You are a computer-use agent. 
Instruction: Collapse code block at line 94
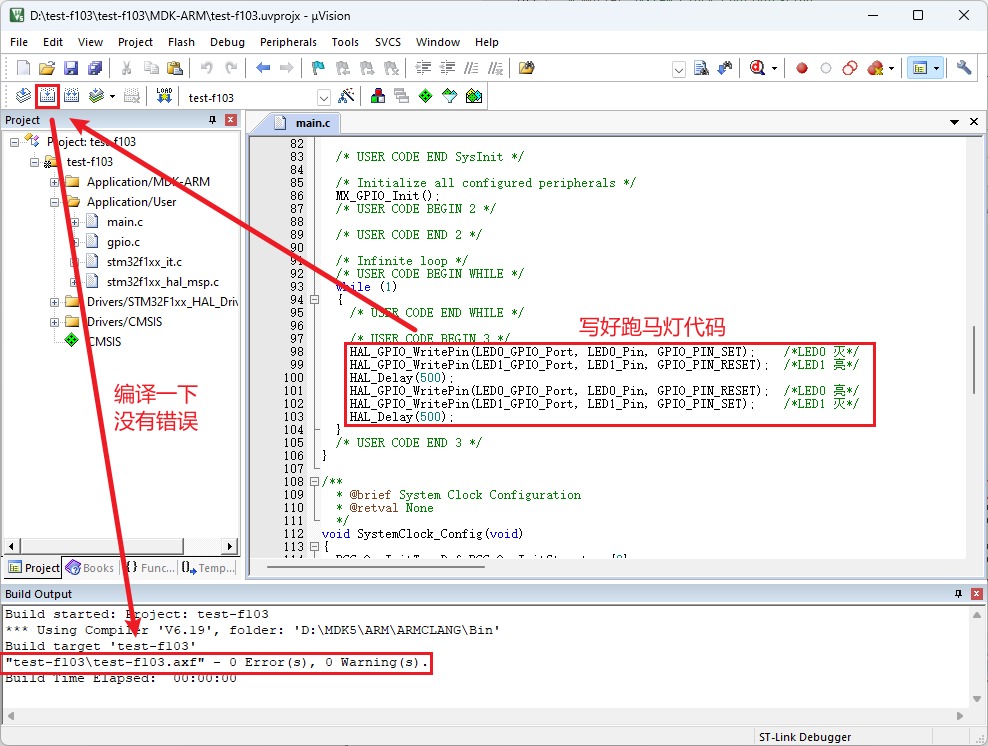(x=314, y=300)
